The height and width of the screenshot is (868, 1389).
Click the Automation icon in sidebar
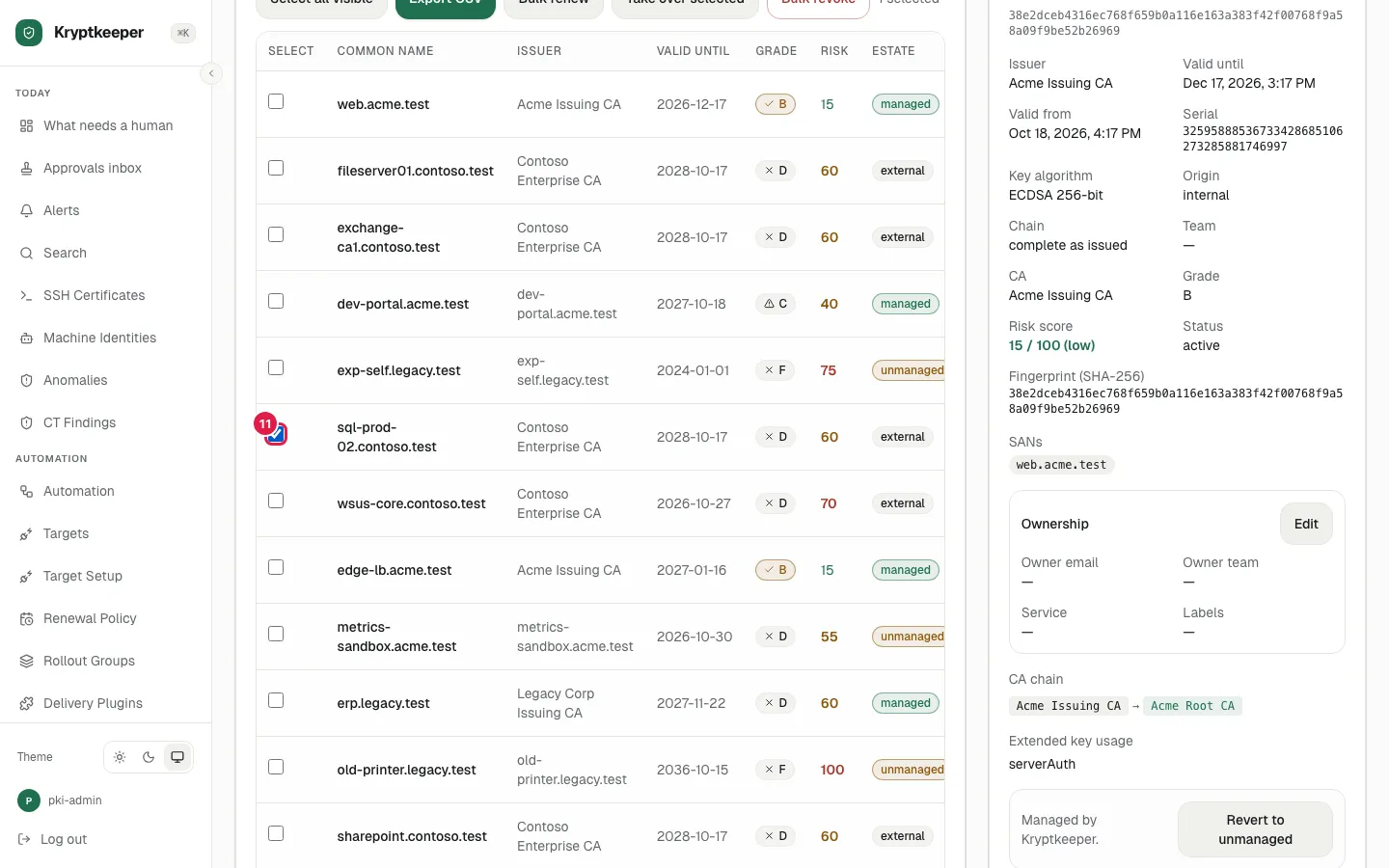pos(27,491)
